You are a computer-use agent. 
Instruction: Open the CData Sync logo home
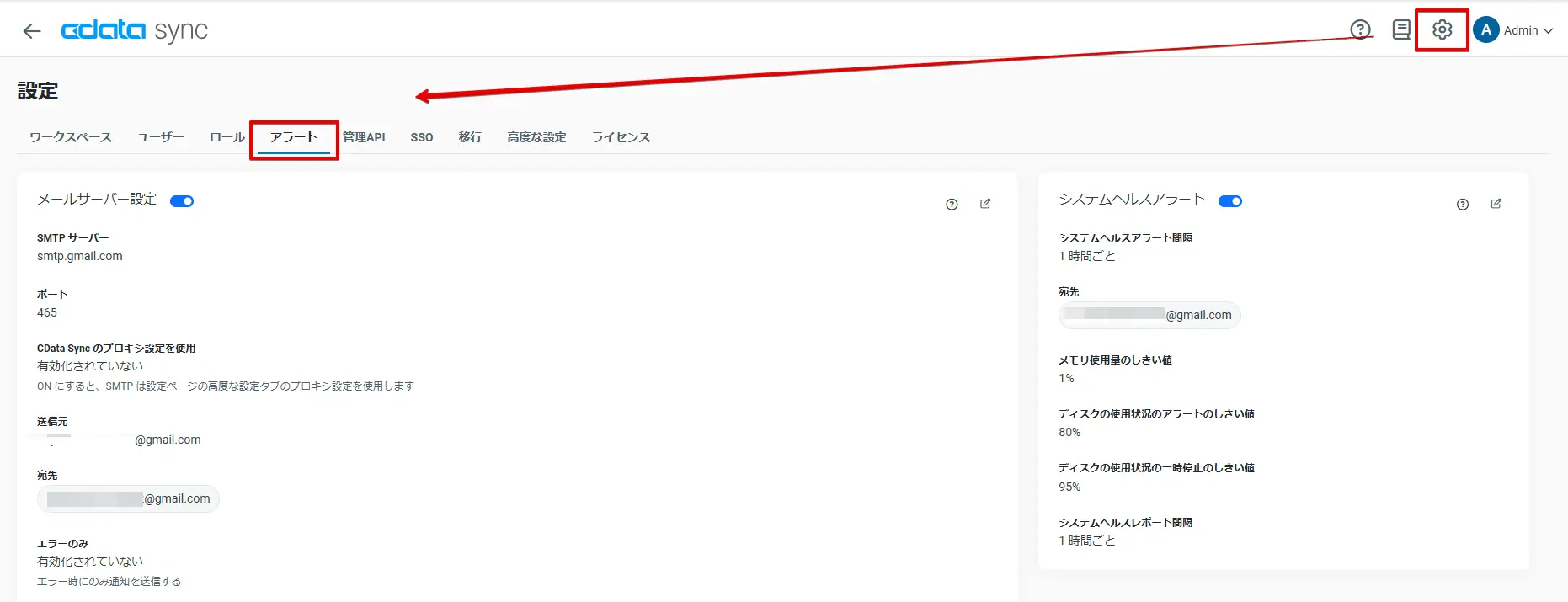click(x=135, y=30)
